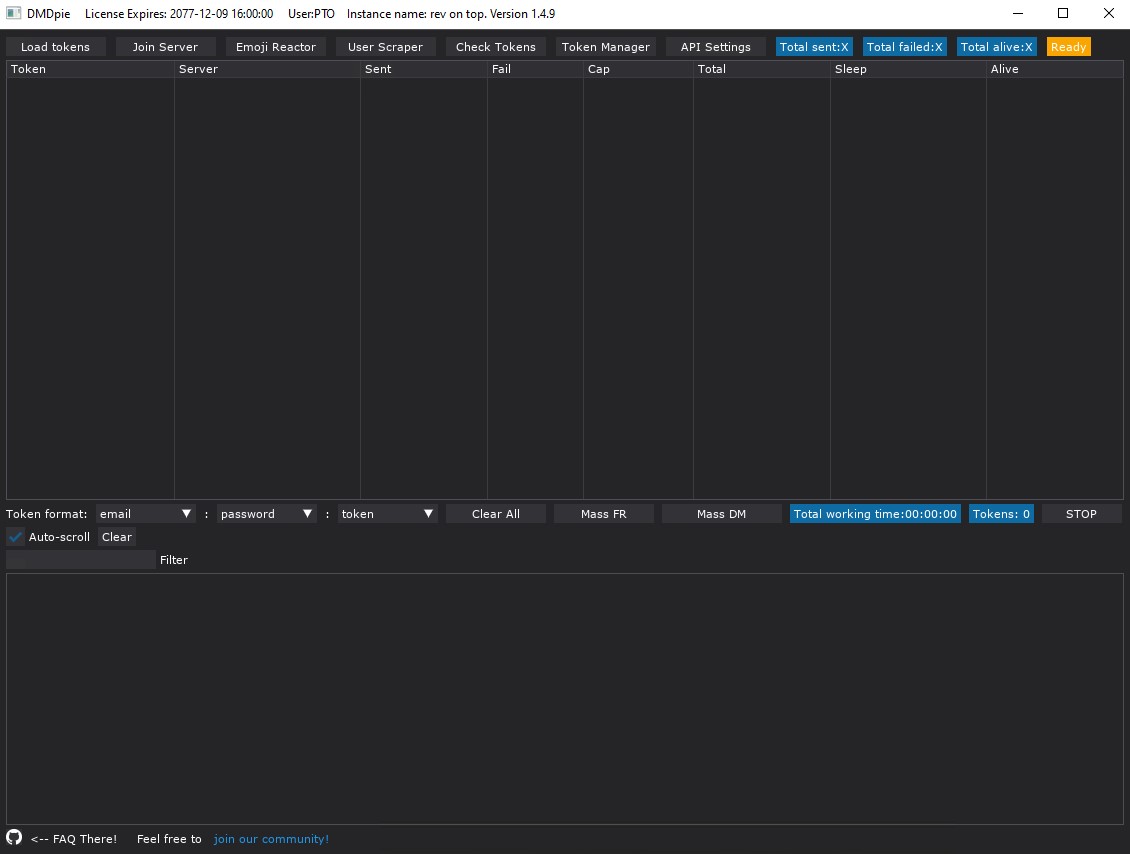
Task: Sort by the Total column header
Action: [x=762, y=69]
